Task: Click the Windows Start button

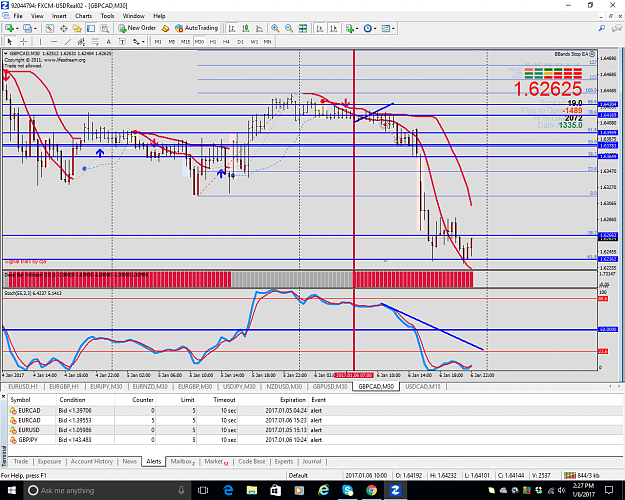Action: point(11,490)
